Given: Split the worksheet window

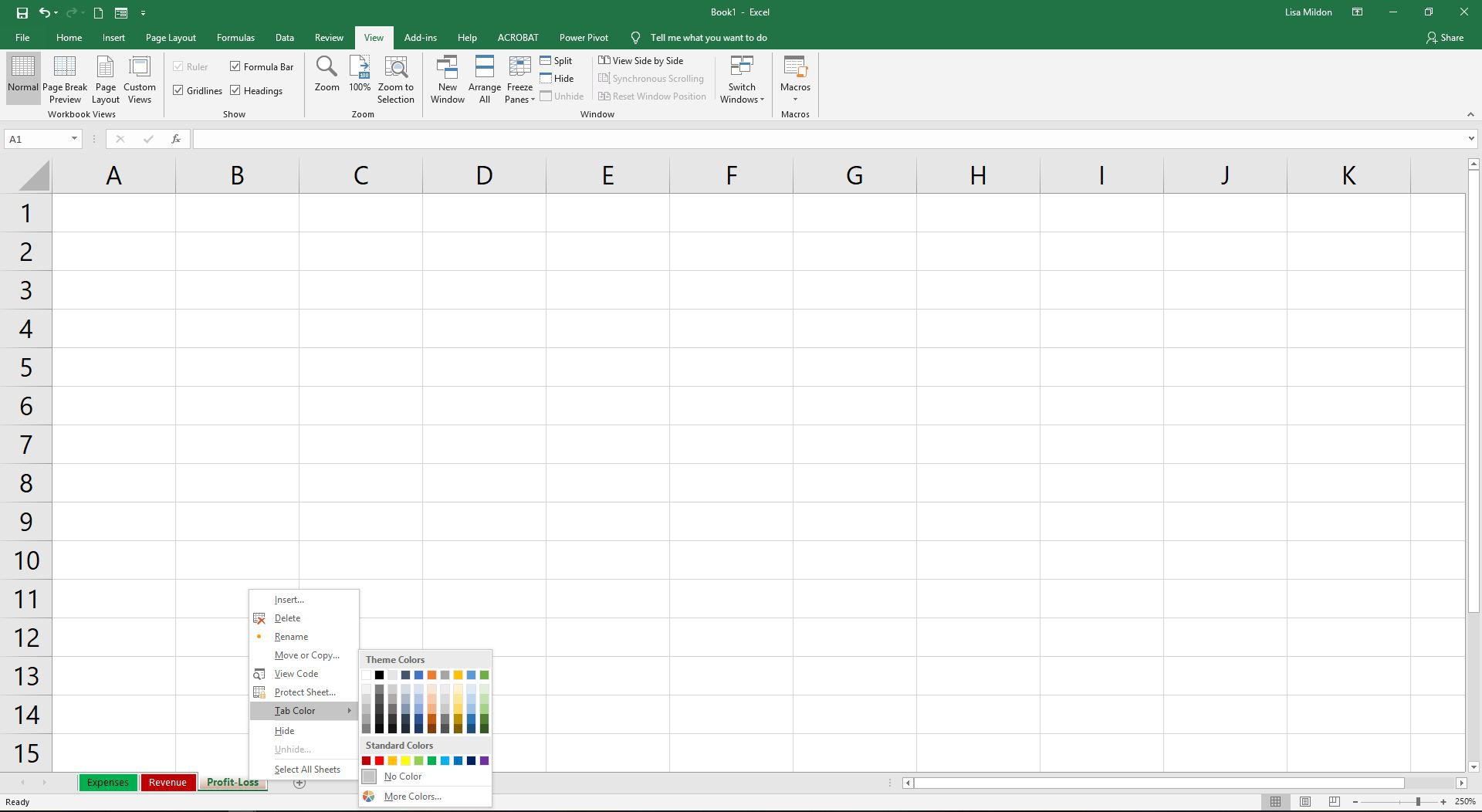Looking at the screenshot, I should [556, 60].
